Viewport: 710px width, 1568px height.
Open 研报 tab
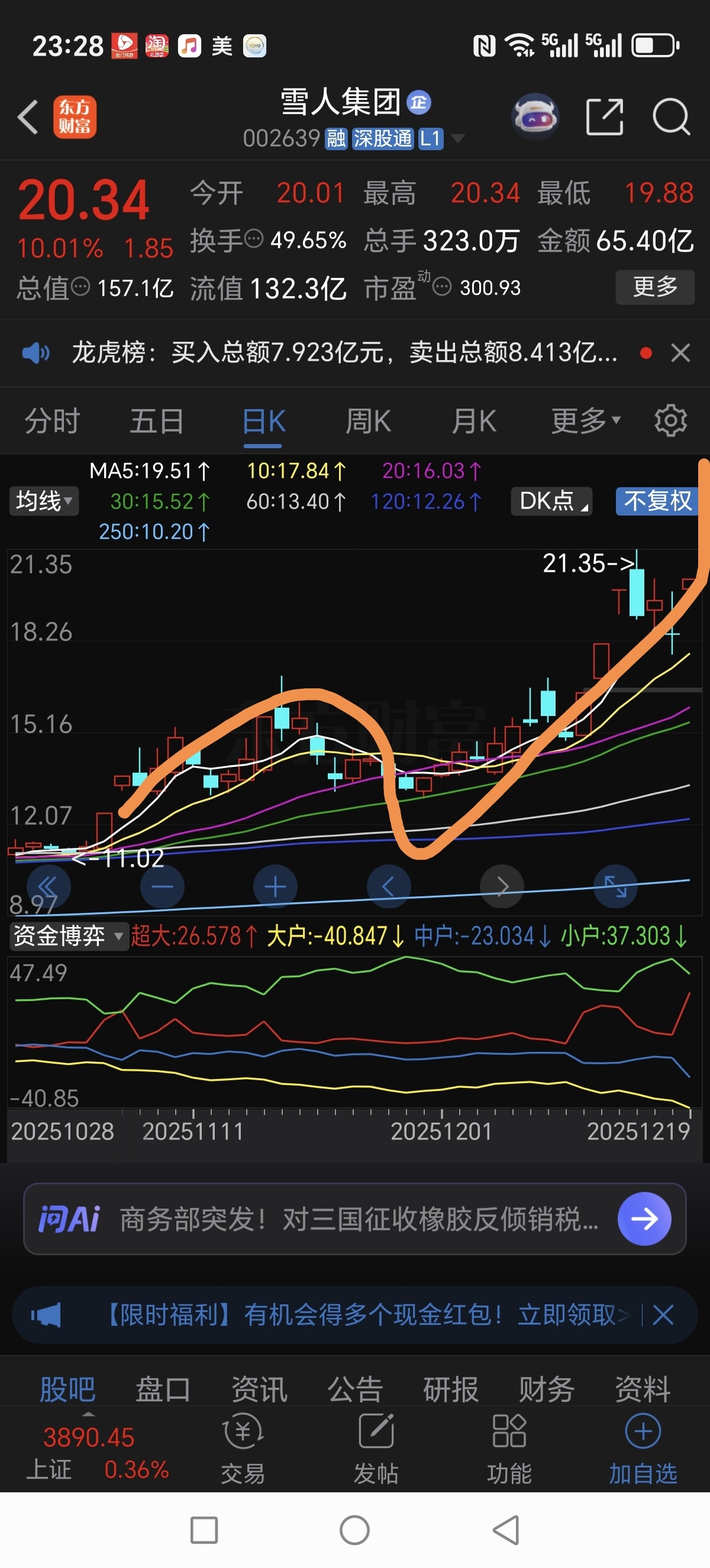pos(451,1389)
